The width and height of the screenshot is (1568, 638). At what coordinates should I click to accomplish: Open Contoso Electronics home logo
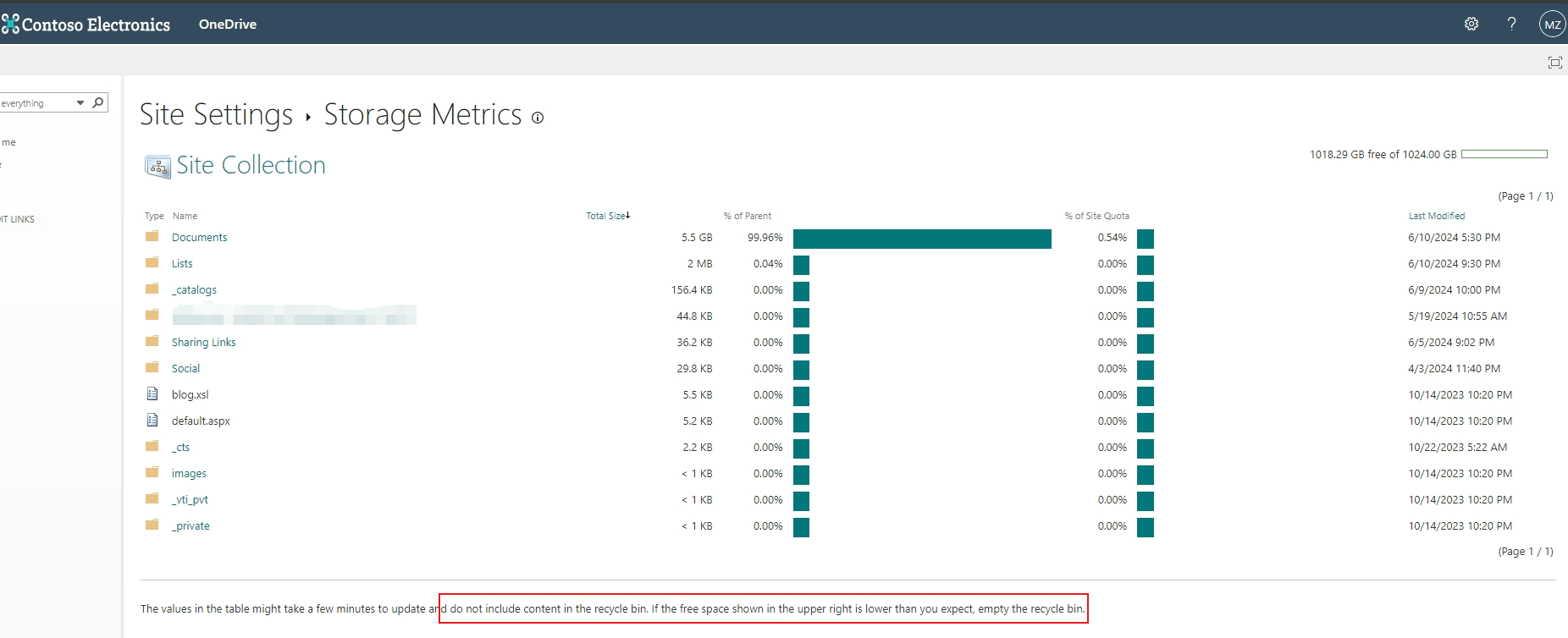86,25
